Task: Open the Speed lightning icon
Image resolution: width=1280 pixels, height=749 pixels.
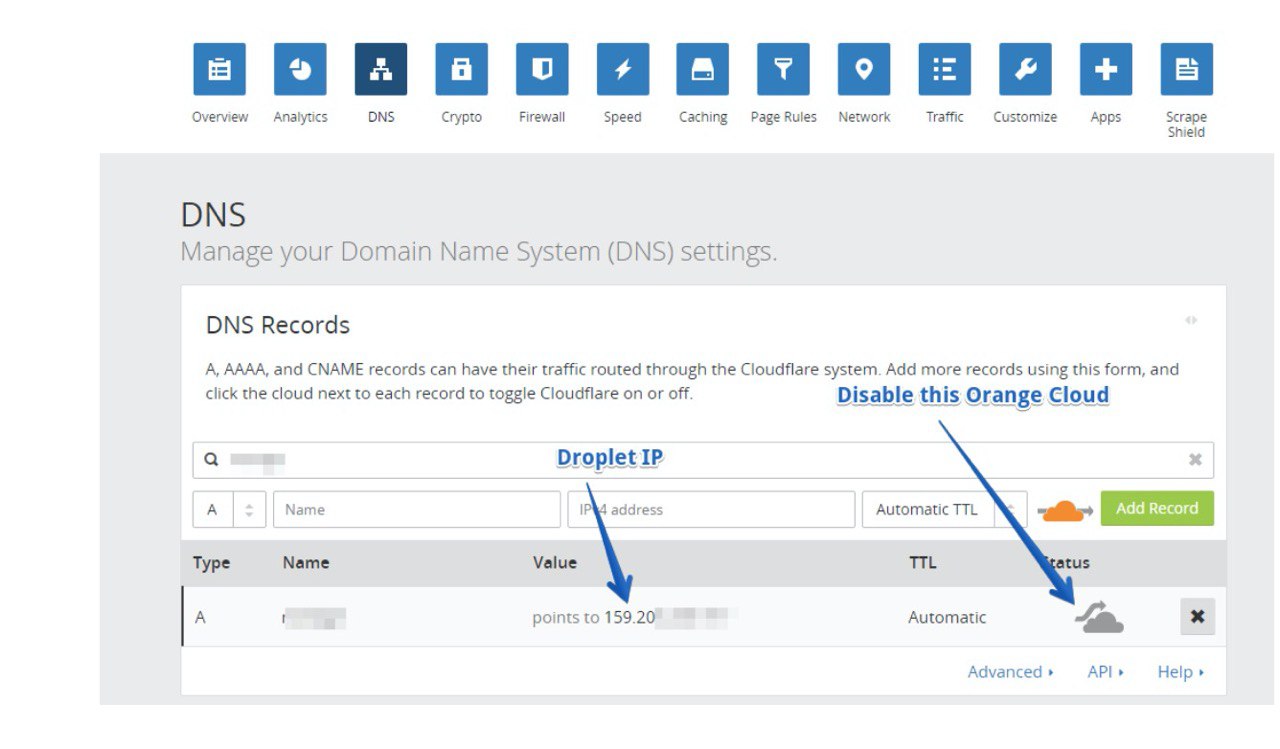Action: tap(622, 69)
